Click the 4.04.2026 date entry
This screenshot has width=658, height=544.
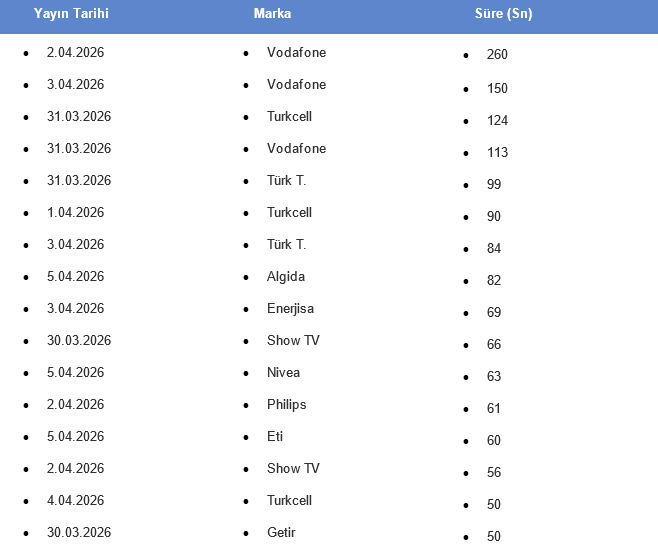click(x=75, y=500)
